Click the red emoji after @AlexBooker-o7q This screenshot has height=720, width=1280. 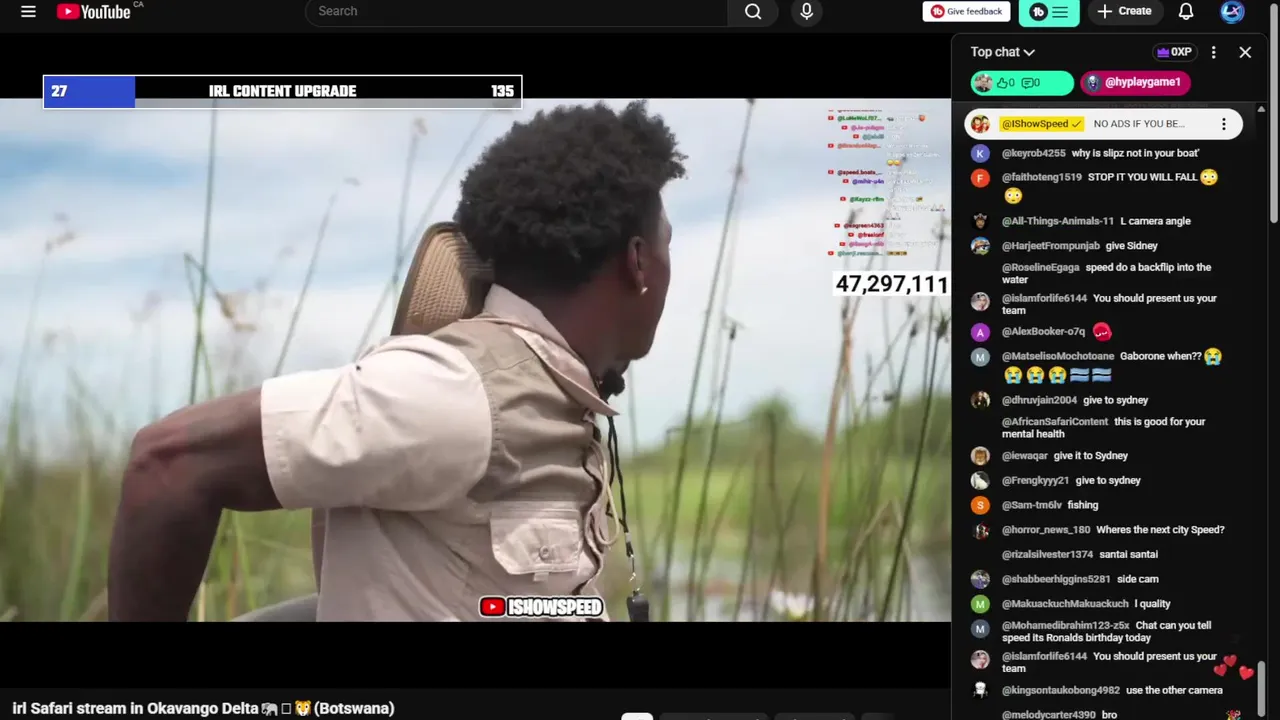tap(1101, 331)
